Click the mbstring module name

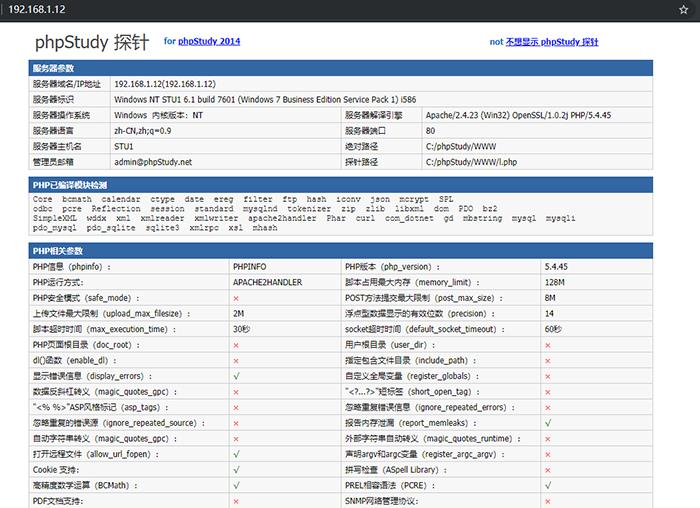tap(482, 218)
